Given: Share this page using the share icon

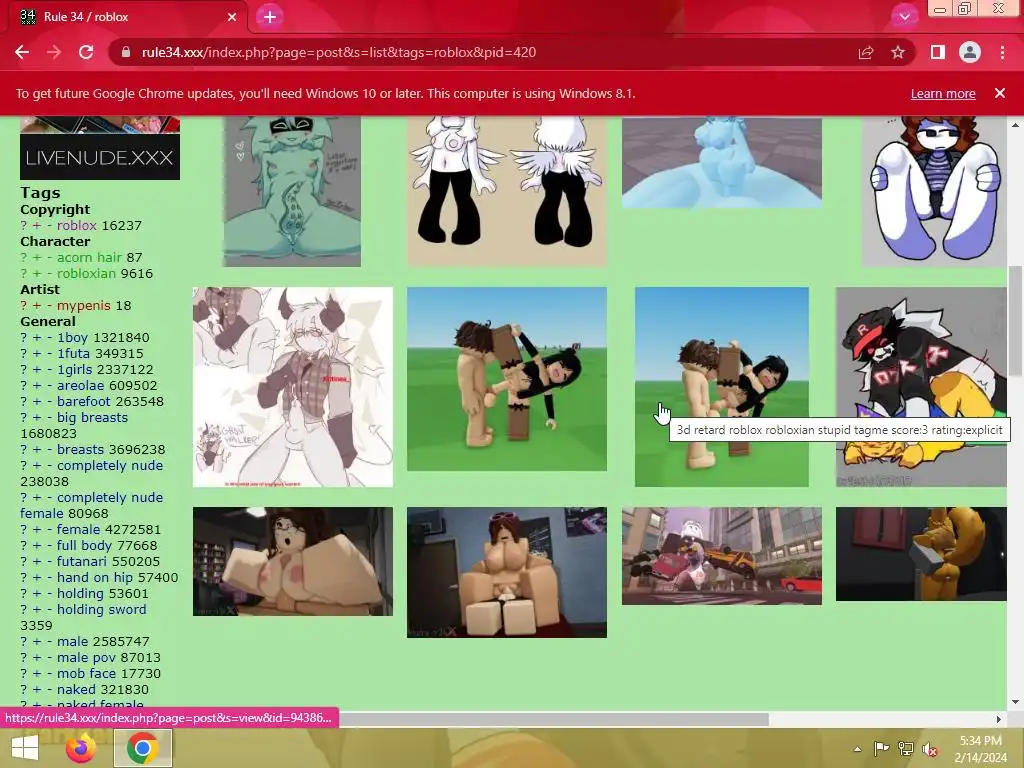Looking at the screenshot, I should 866,52.
